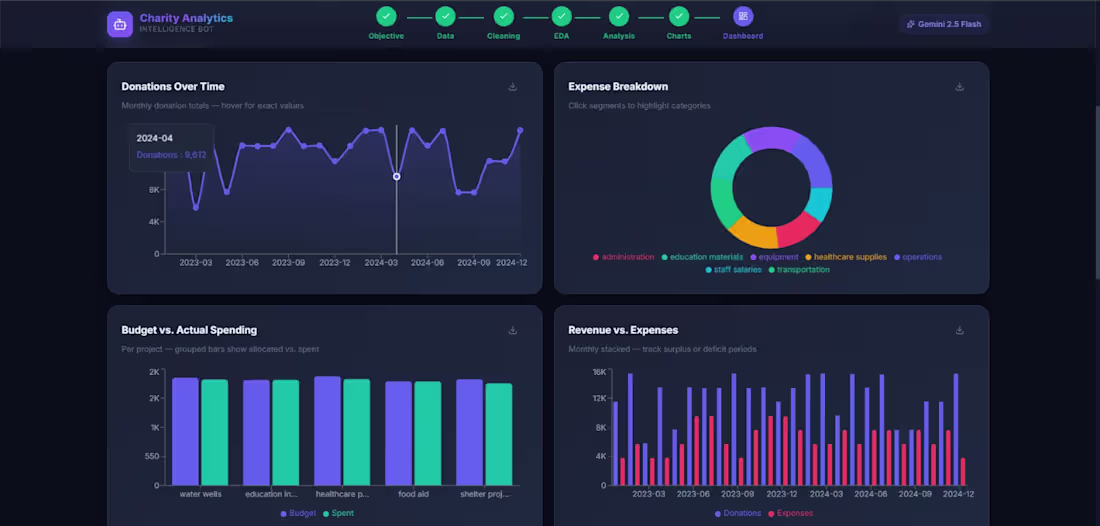Click the 2023-06 label on Donations Over Time axis
The image size is (1100, 526).
(242, 263)
